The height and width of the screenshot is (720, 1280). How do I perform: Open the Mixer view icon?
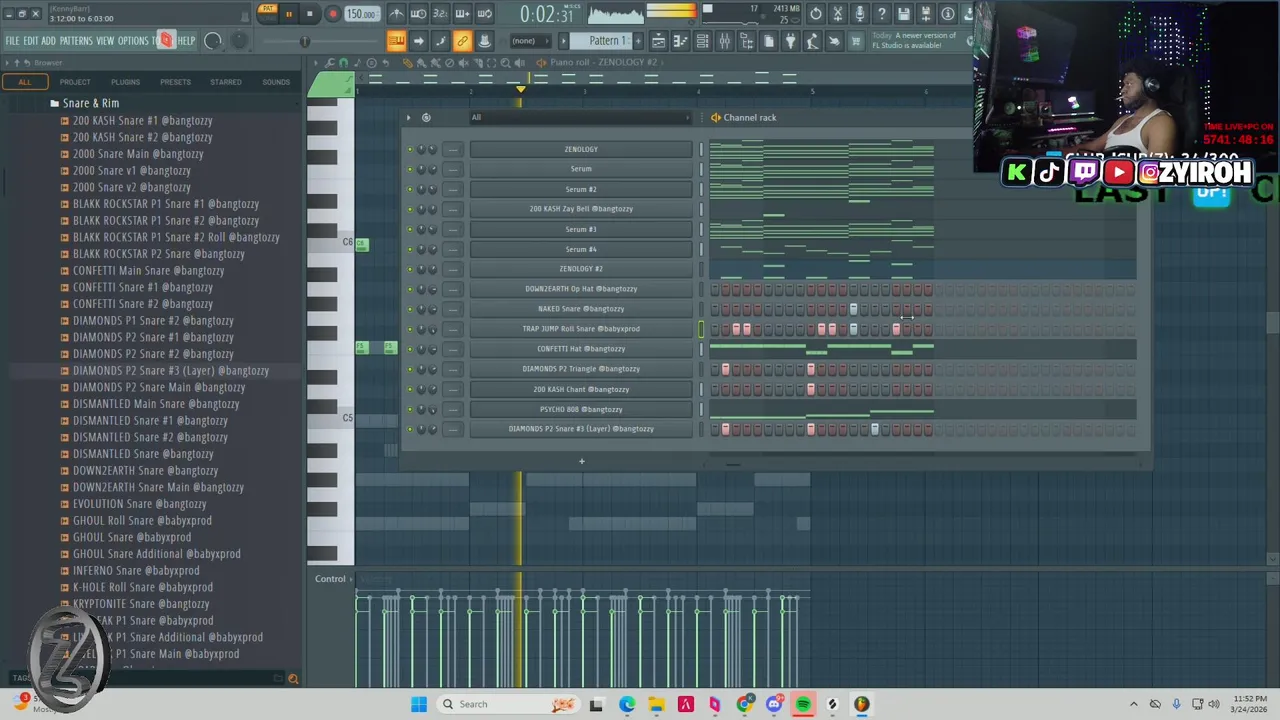coord(724,41)
